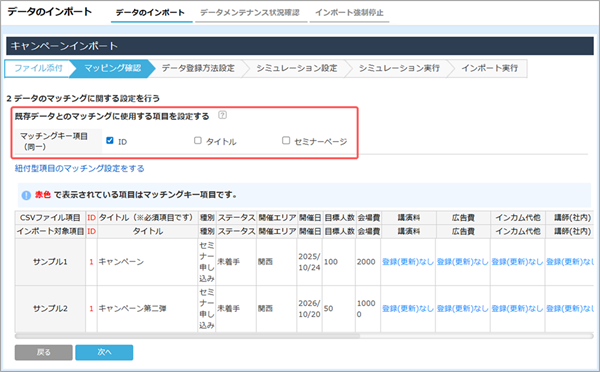Click the サンプル2 row label
This screenshot has width=600, height=372.
(x=50, y=308)
